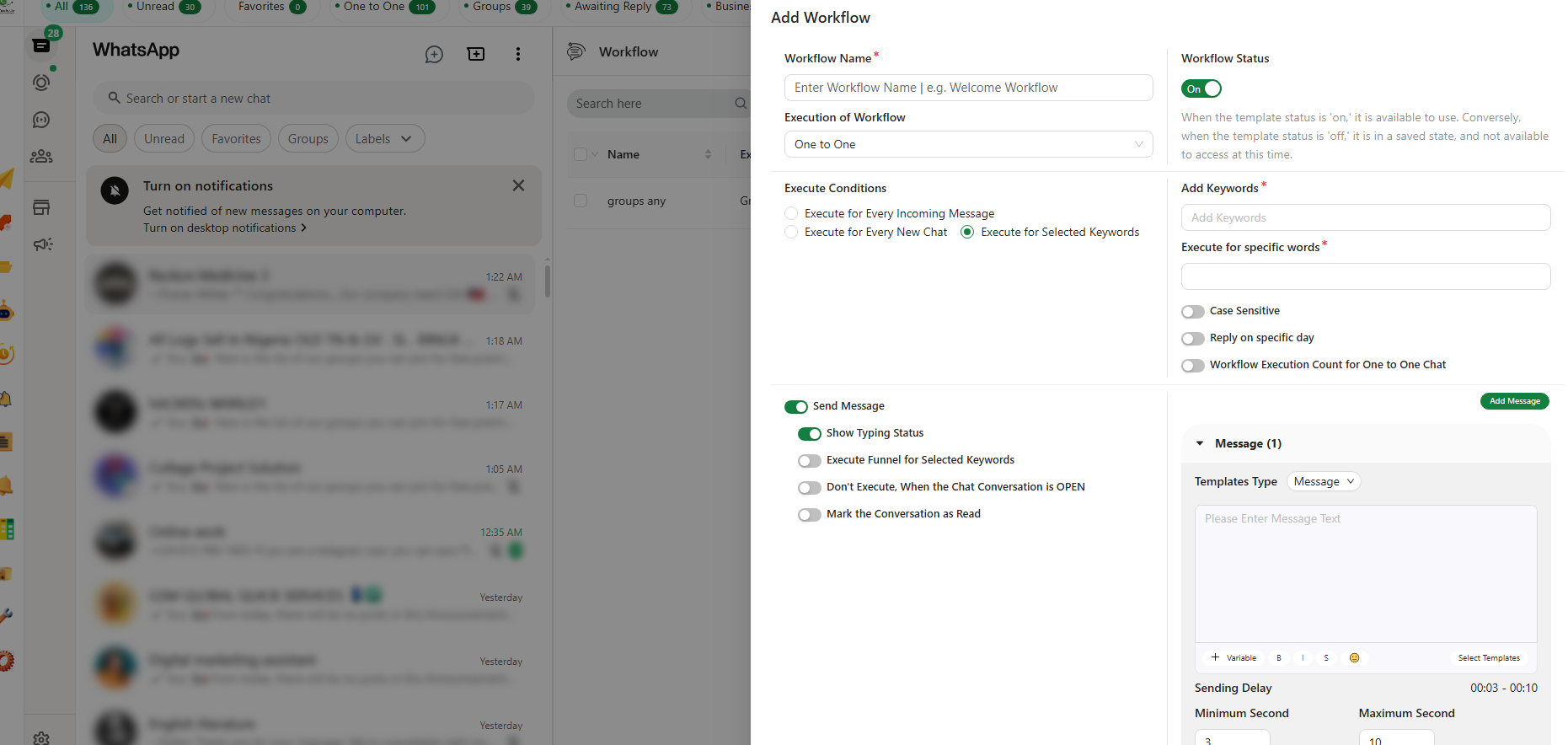The height and width of the screenshot is (745, 1568).
Task: Click the Bold B formatting button
Action: 1279,658
